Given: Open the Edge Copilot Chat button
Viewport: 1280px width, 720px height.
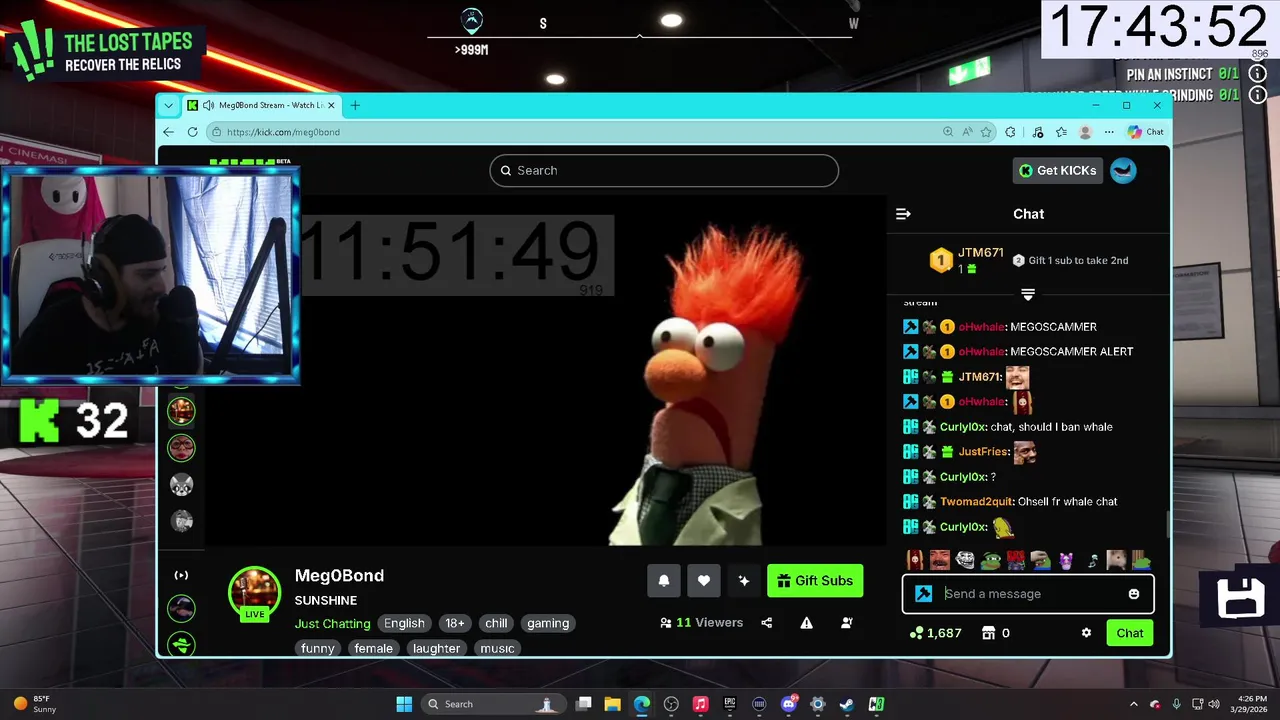Looking at the screenshot, I should tap(1146, 132).
